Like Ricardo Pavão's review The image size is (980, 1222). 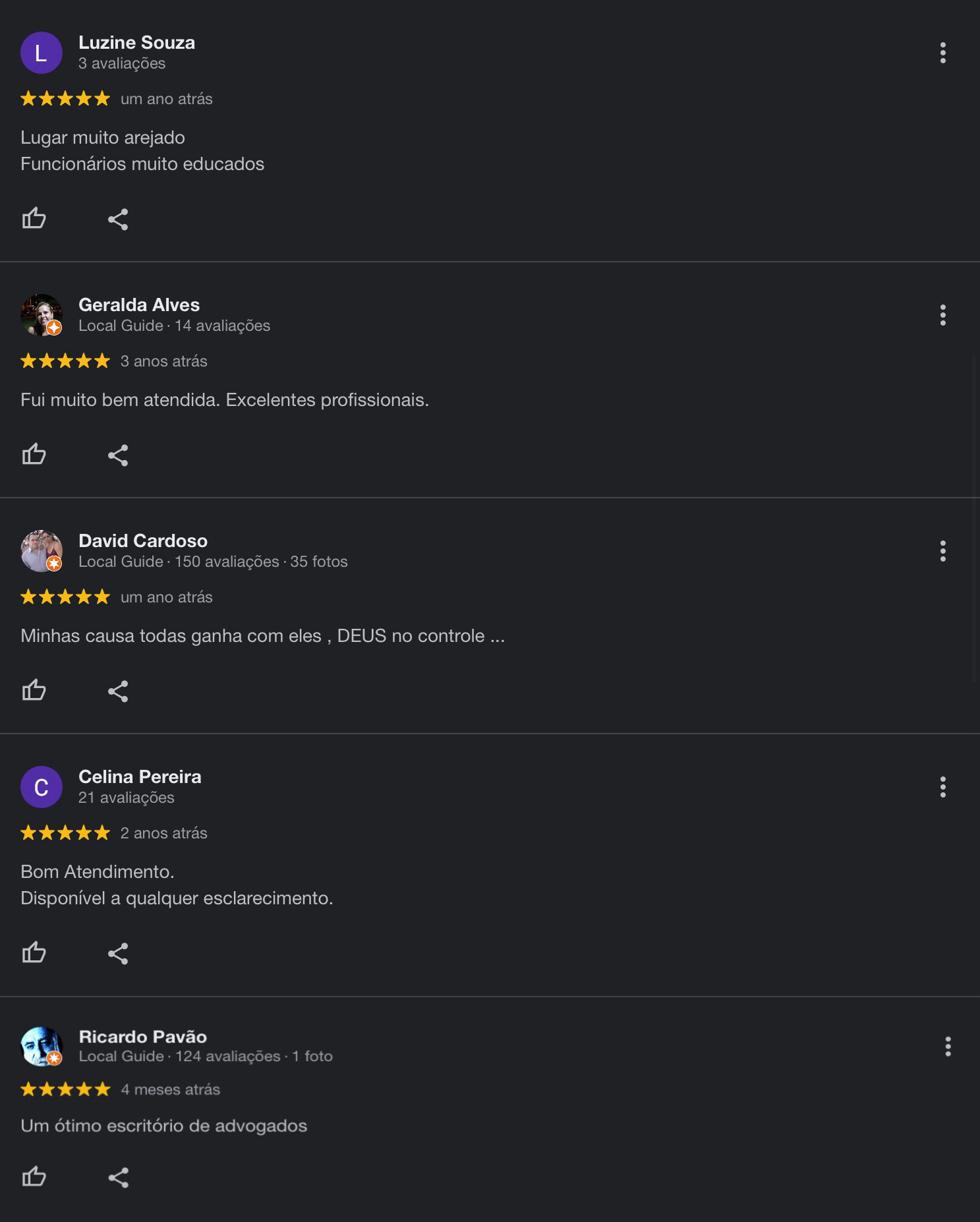point(34,1177)
